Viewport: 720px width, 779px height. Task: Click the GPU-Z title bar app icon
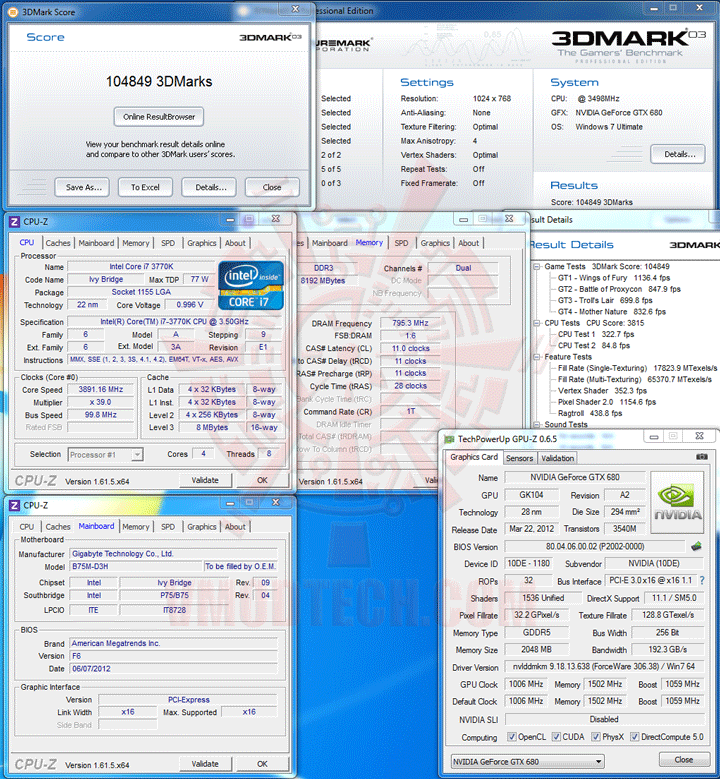(450, 439)
